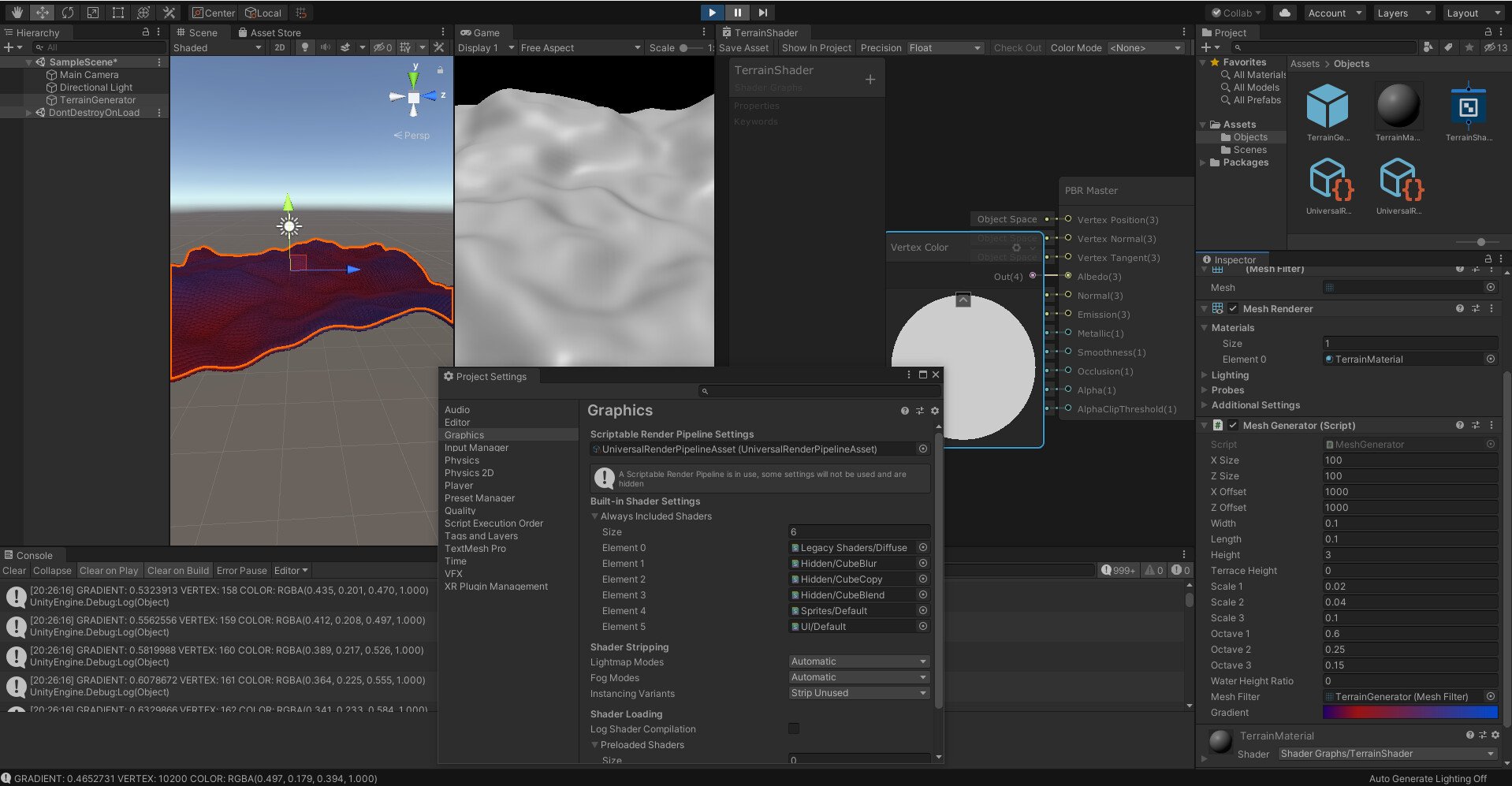Image resolution: width=1512 pixels, height=786 pixels.
Task: Enable Log Shader Compilation
Action: click(x=793, y=728)
